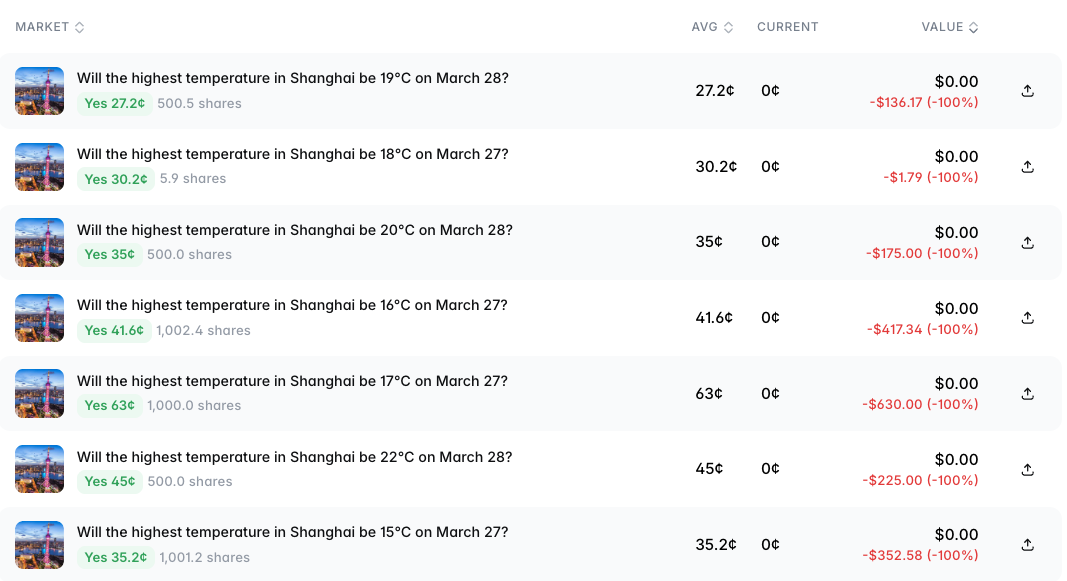Share the 22°C March 28 position

tap(1027, 470)
